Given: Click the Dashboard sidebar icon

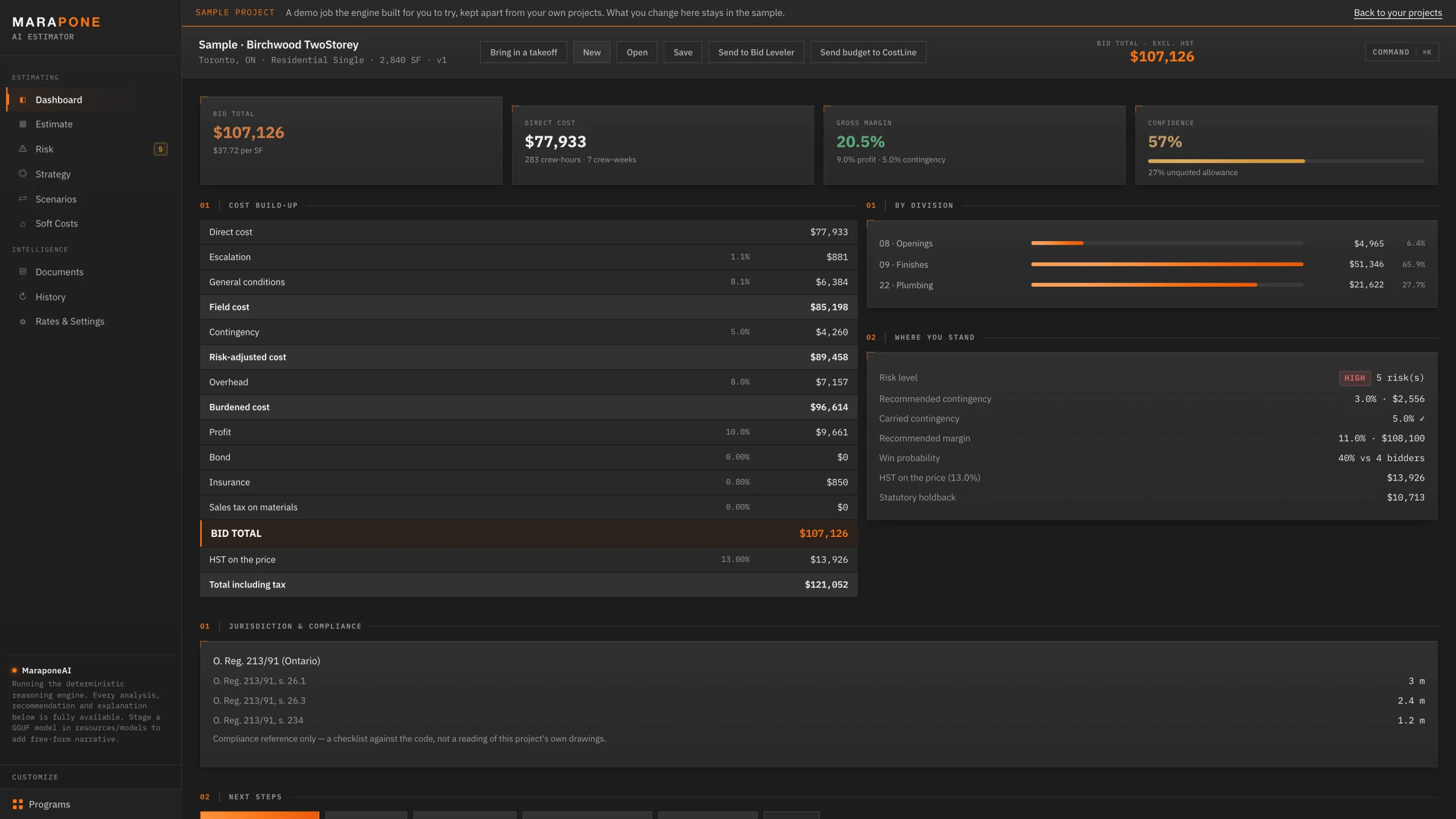Looking at the screenshot, I should (23, 100).
